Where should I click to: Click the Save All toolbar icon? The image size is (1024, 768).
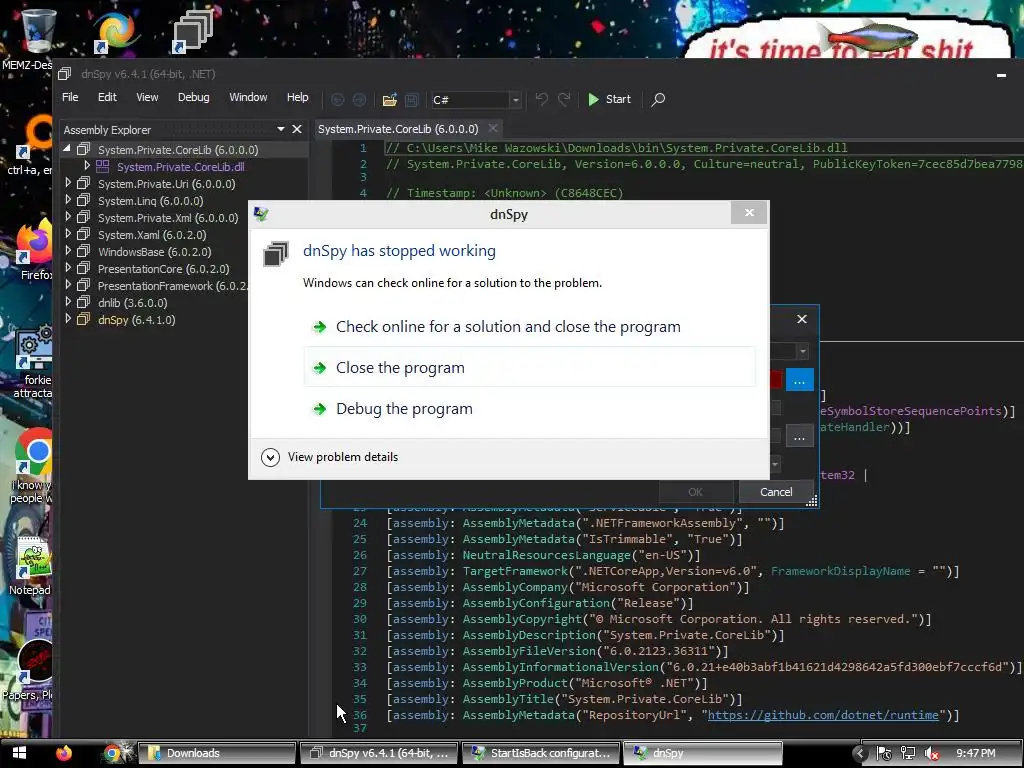[411, 99]
